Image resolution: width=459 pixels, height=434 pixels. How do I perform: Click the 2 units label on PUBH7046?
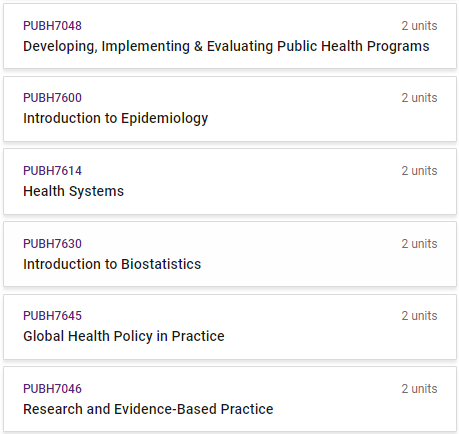click(x=419, y=389)
